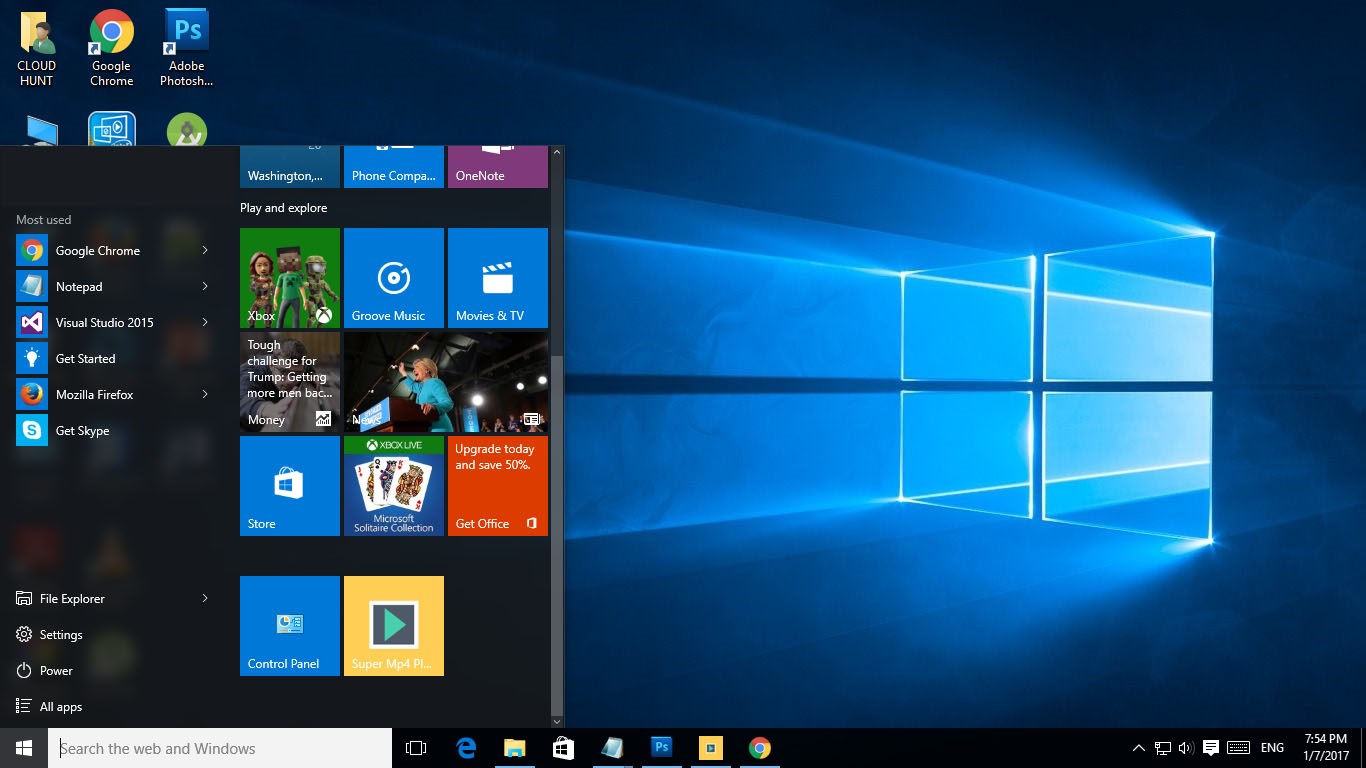Launch Visual Studio 2015 from list
1366x768 pixels.
pos(104,323)
